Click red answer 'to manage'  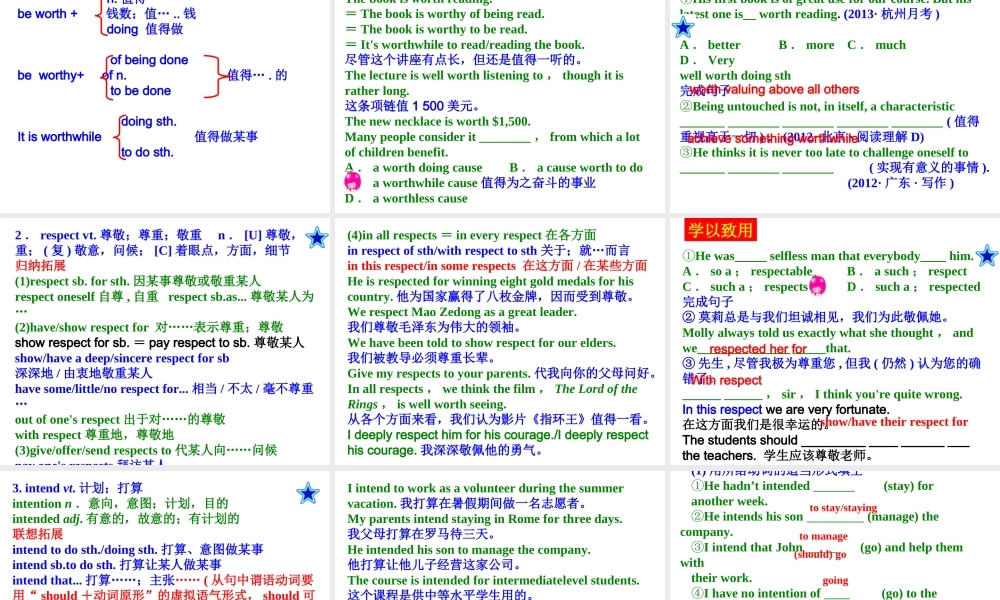point(823,536)
